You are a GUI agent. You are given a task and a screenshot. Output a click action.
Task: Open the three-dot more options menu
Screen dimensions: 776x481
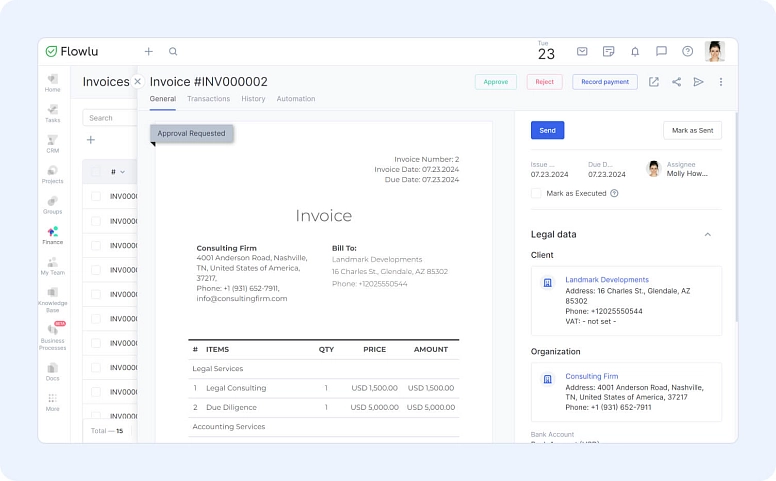(721, 82)
